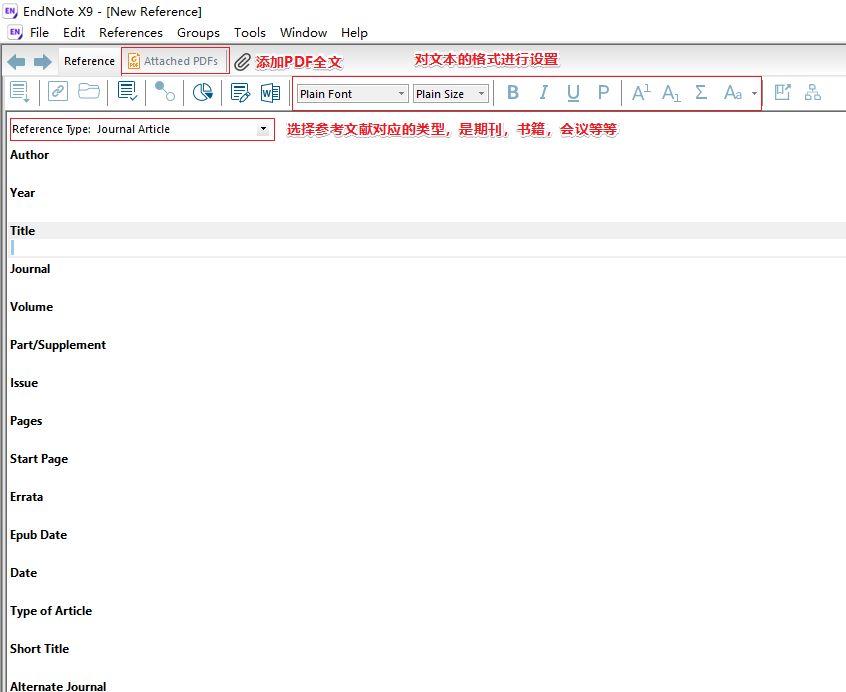This screenshot has height=692, width=846.
Task: Open the Tools menu
Action: coord(249,32)
